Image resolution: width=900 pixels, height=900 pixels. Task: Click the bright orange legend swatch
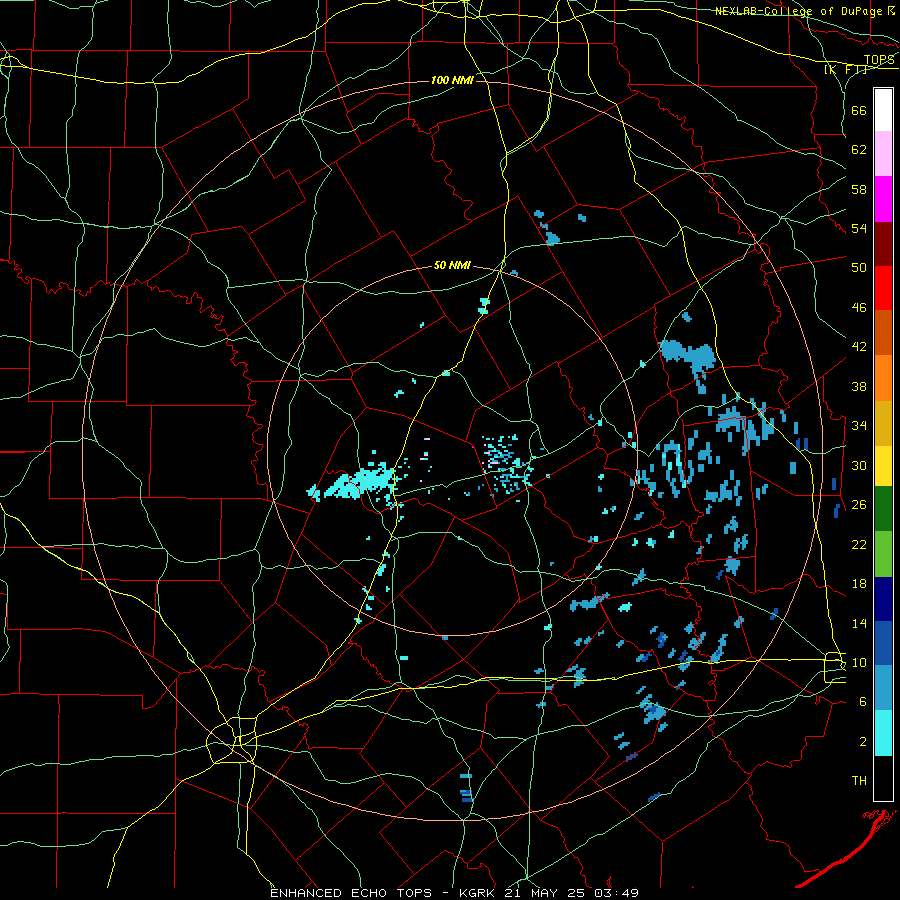pyautogui.click(x=883, y=378)
